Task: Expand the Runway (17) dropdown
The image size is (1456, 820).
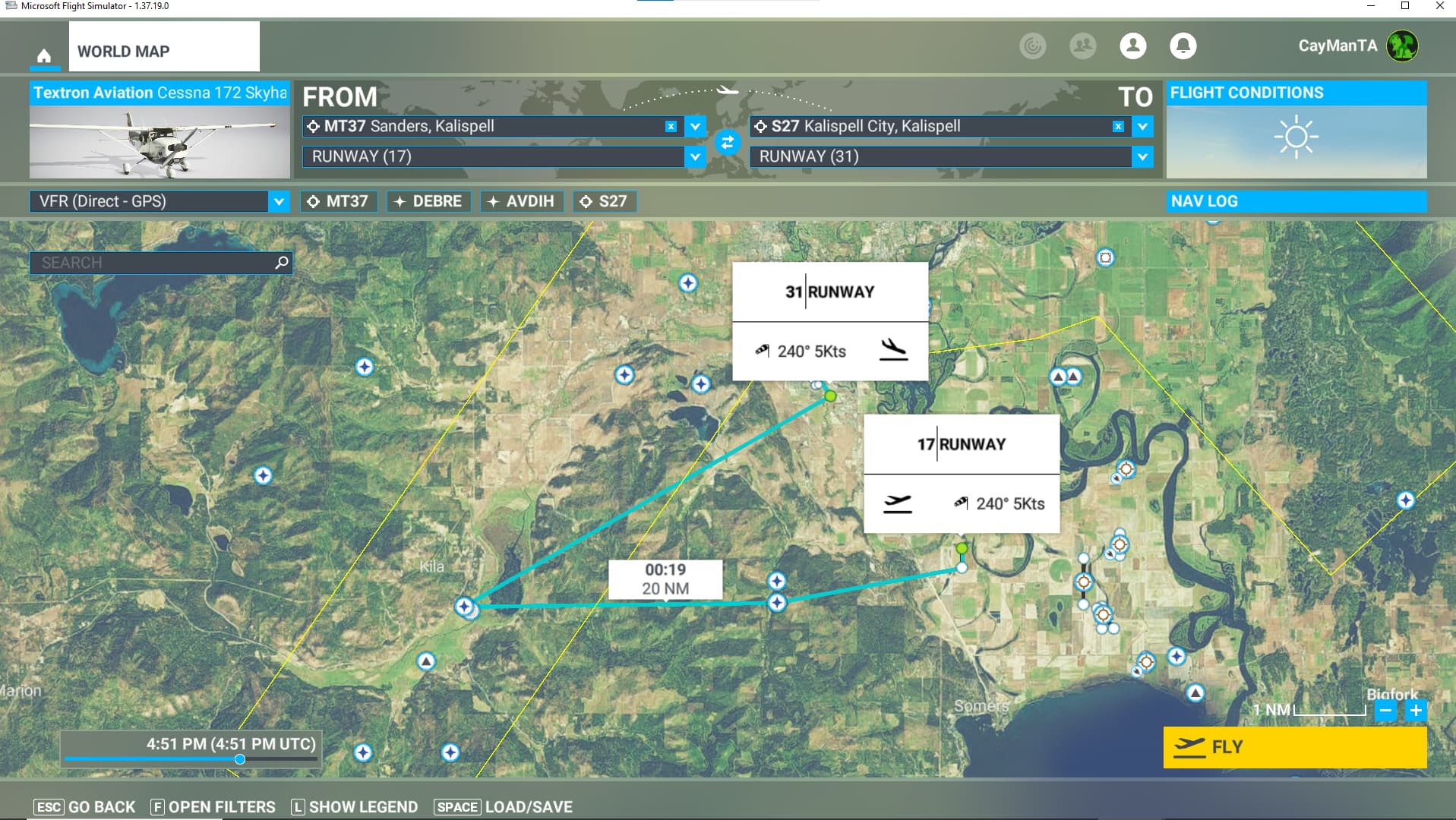Action: (x=695, y=156)
